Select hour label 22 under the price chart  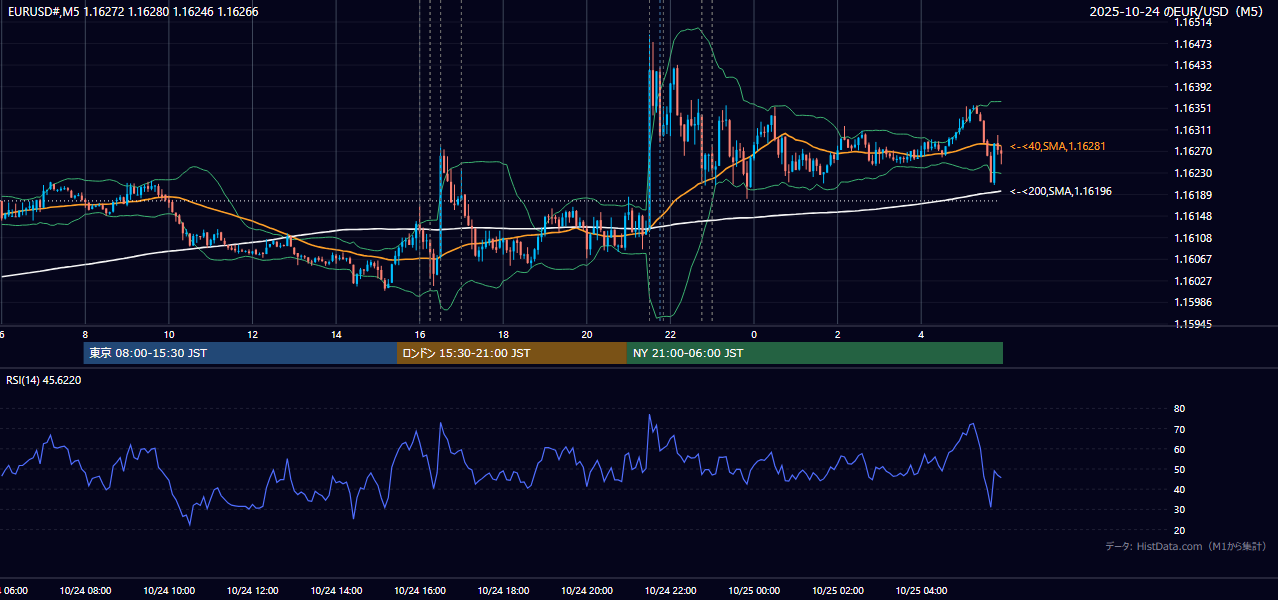(671, 335)
